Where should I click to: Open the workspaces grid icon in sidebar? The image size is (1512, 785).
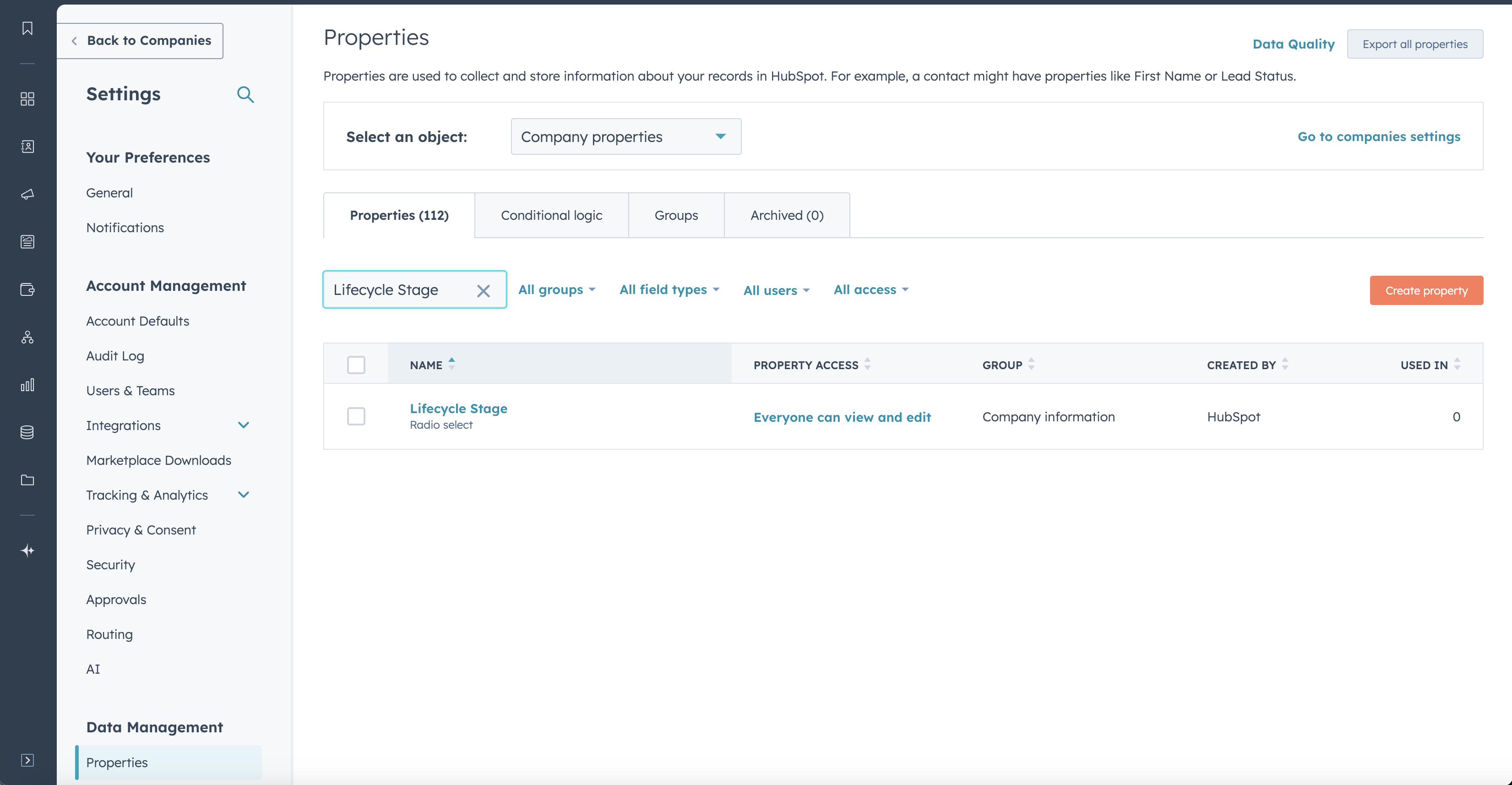pos(27,98)
